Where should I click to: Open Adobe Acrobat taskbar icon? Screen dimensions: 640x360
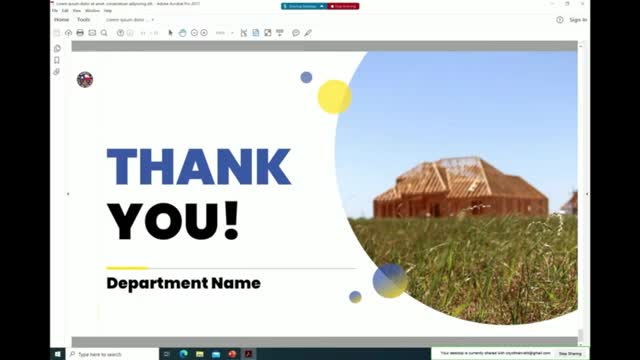tap(248, 354)
